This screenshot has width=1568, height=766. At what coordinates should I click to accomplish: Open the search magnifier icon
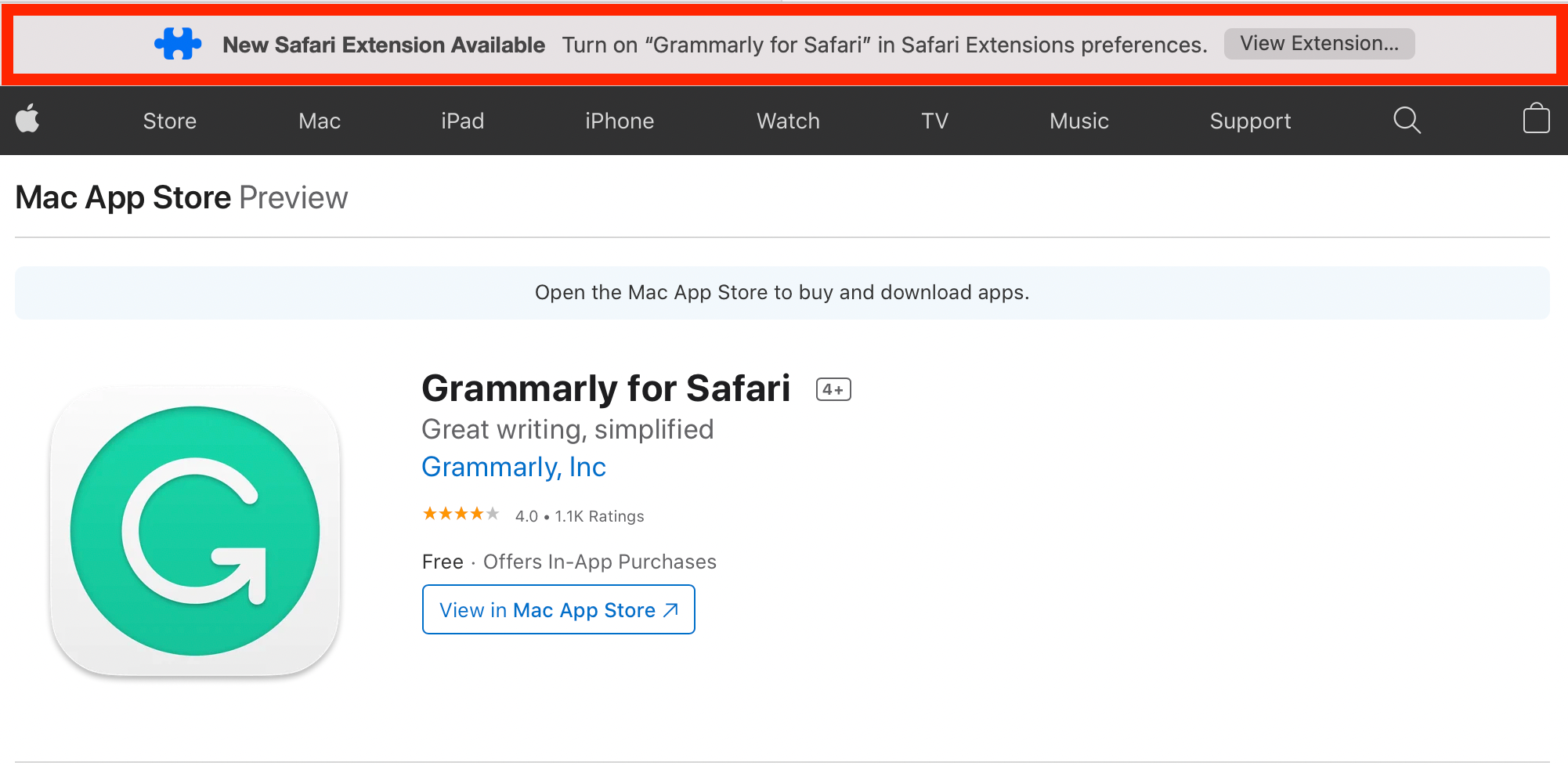1407,121
